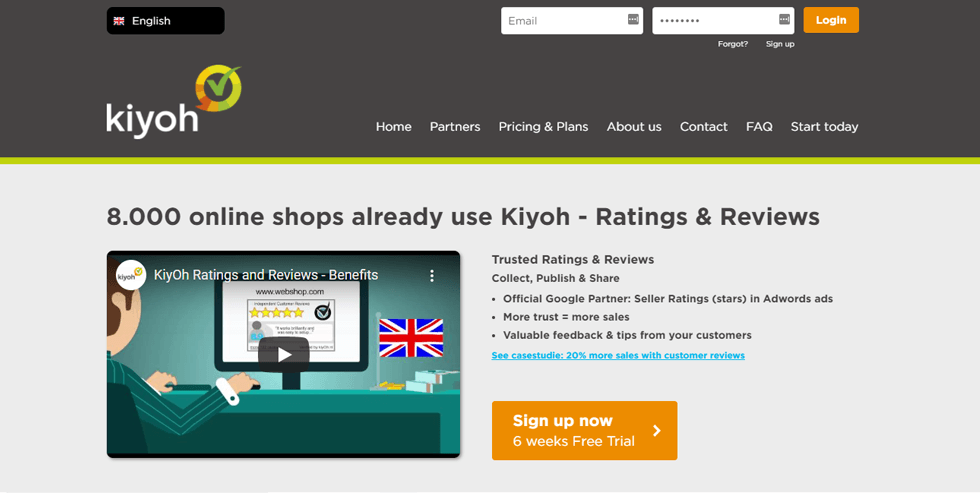
Task: Open the FAQ menu item
Action: point(759,127)
